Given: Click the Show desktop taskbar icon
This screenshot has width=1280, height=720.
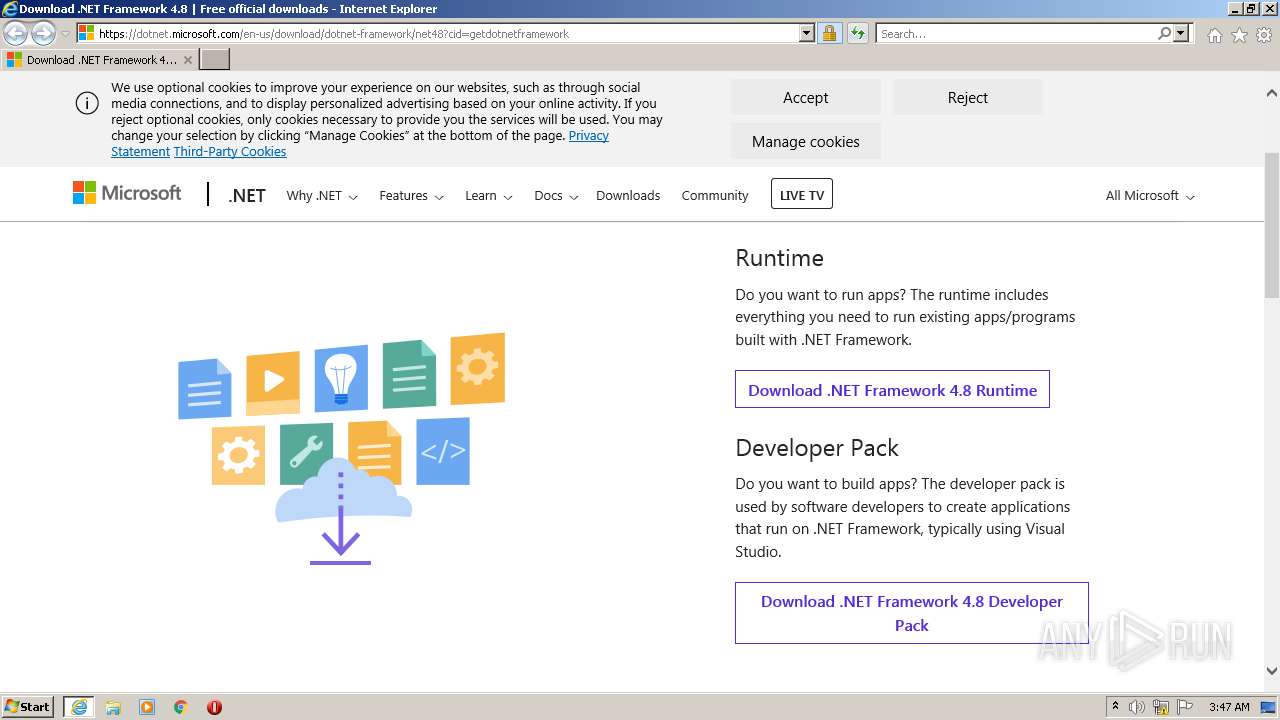Looking at the screenshot, I should (1269, 707).
